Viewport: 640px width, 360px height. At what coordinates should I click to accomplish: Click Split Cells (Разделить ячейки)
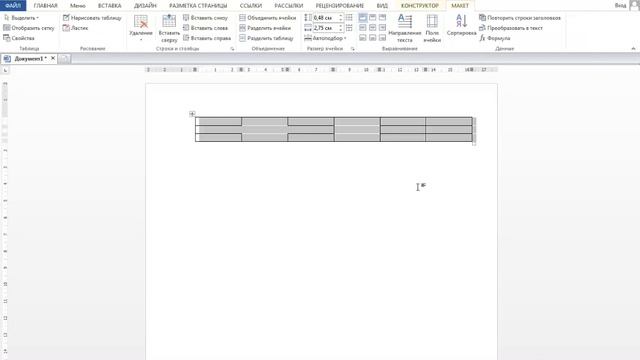[265, 28]
